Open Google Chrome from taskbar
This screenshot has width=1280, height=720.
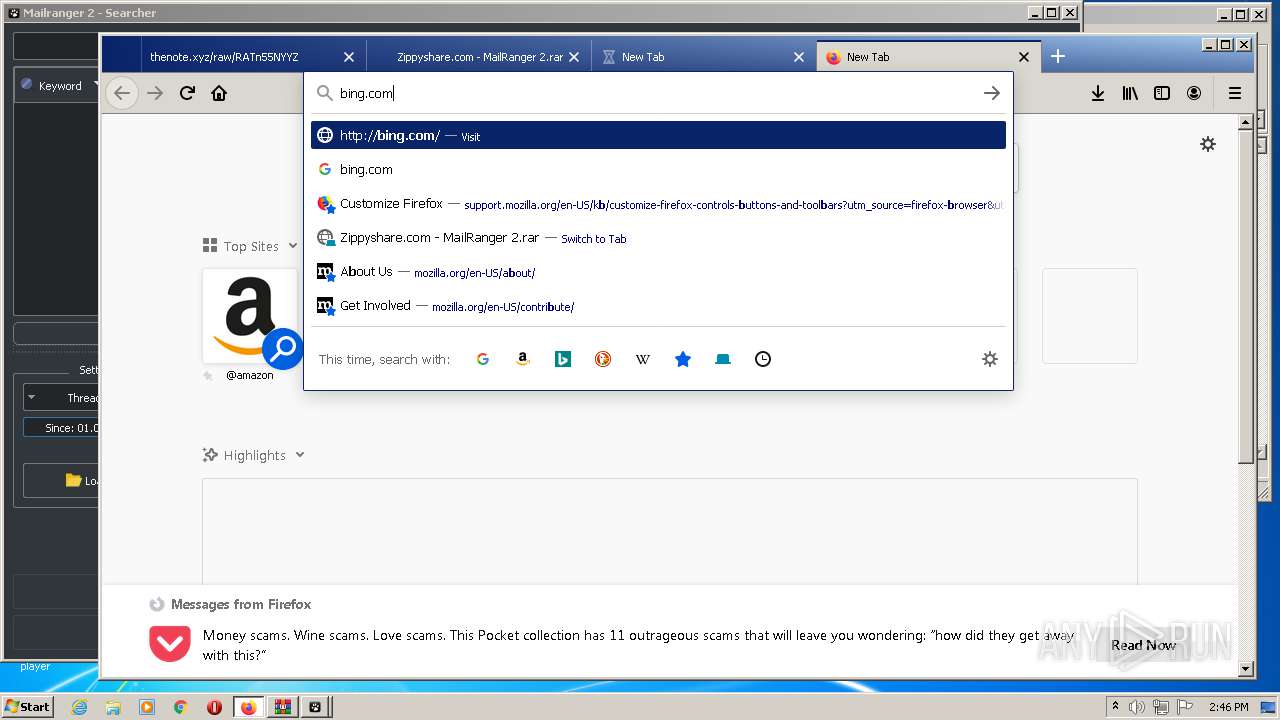click(180, 707)
